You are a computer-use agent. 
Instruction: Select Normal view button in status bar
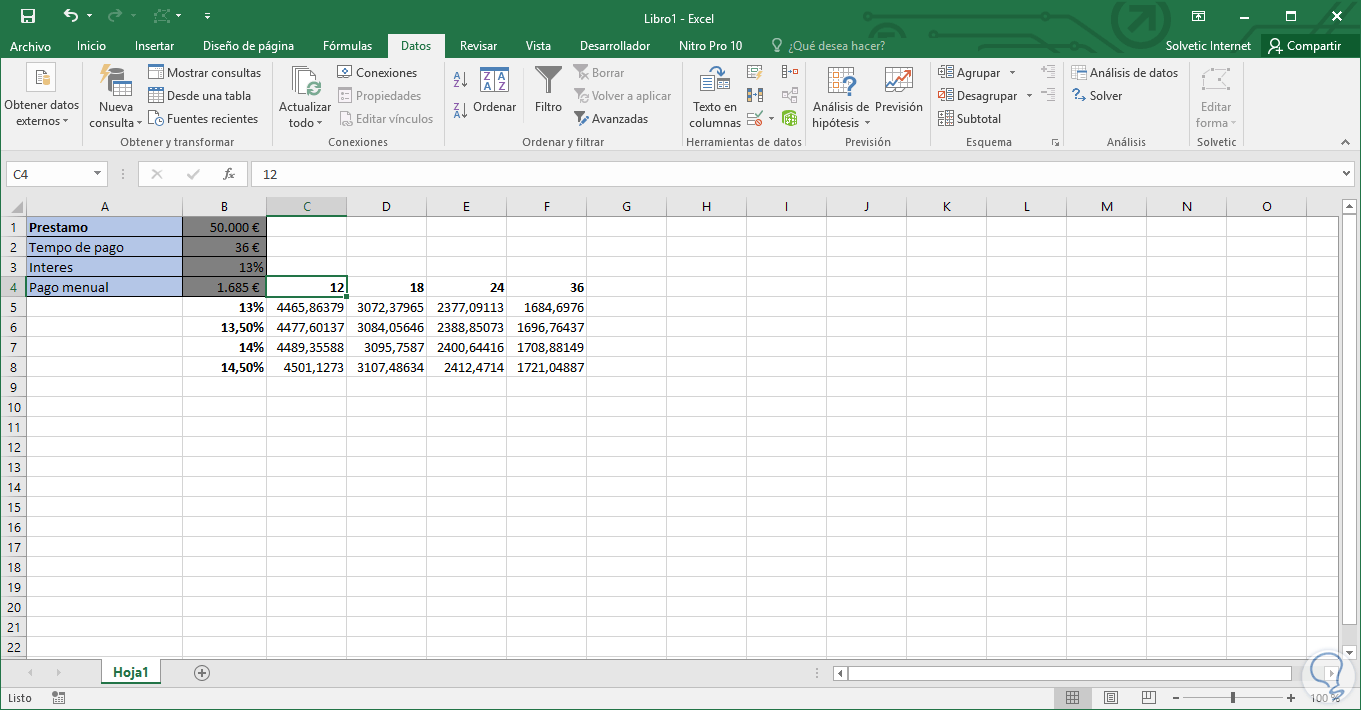pos(1072,698)
